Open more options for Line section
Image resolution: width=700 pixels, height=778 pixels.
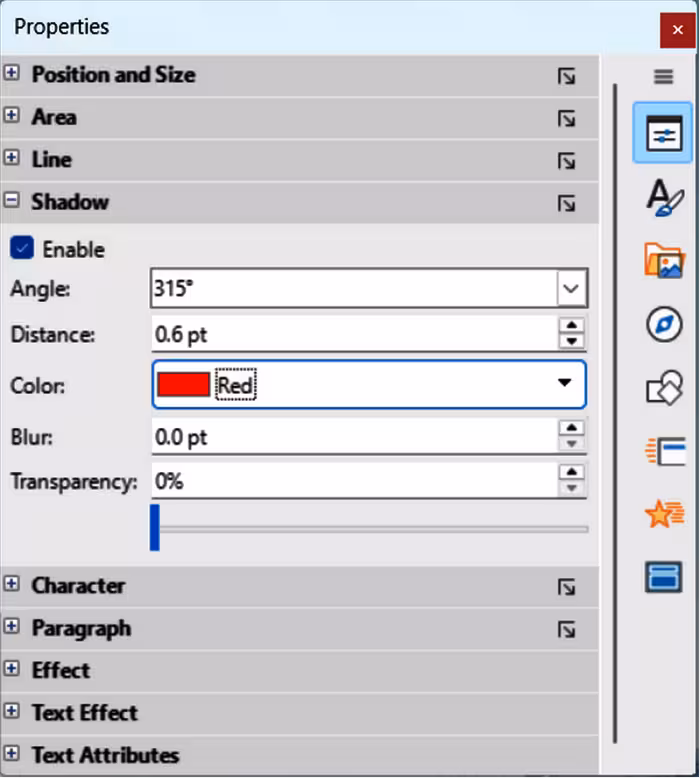[x=566, y=161]
